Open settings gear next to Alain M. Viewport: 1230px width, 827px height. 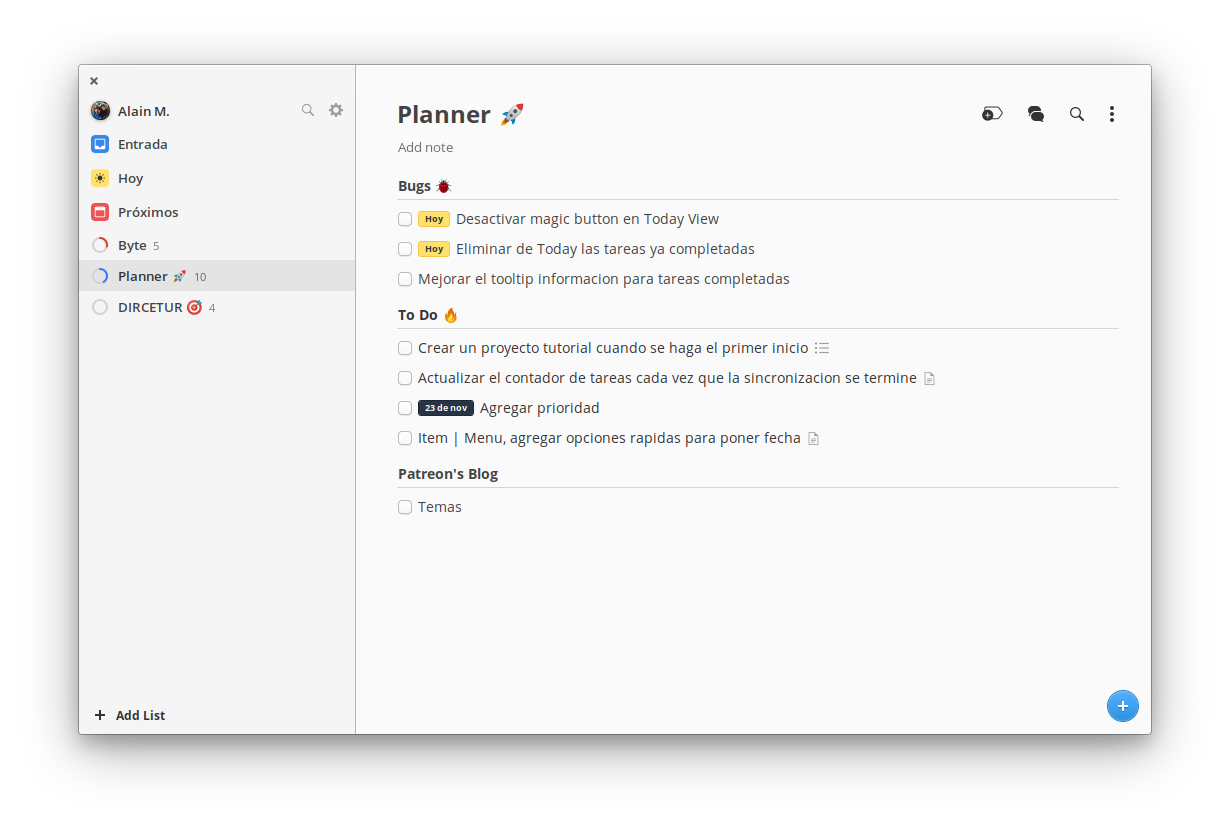[336, 110]
